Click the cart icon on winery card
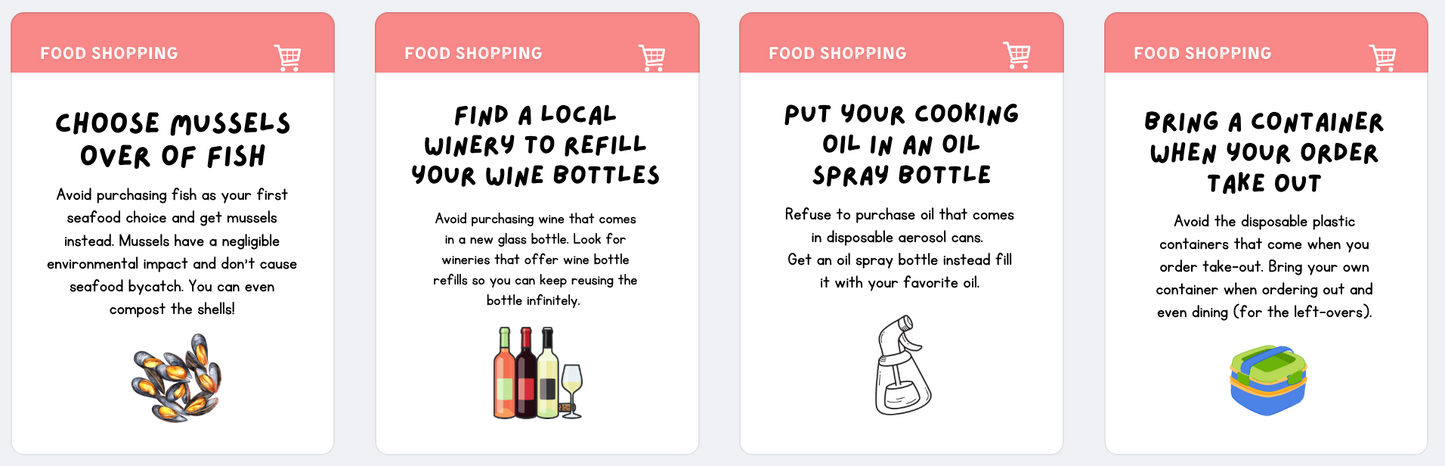Screen dimensions: 1445x466 652,57
